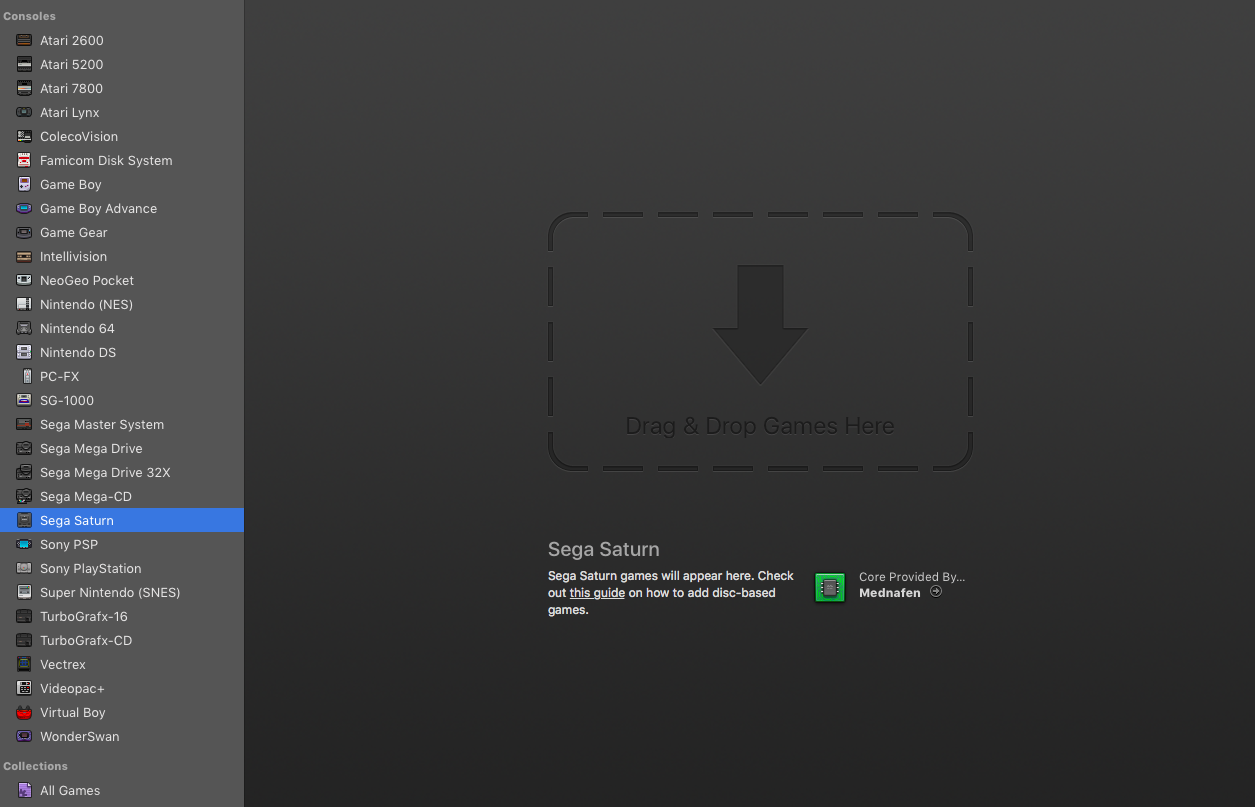Select the PC-FX tower icon

point(27,376)
